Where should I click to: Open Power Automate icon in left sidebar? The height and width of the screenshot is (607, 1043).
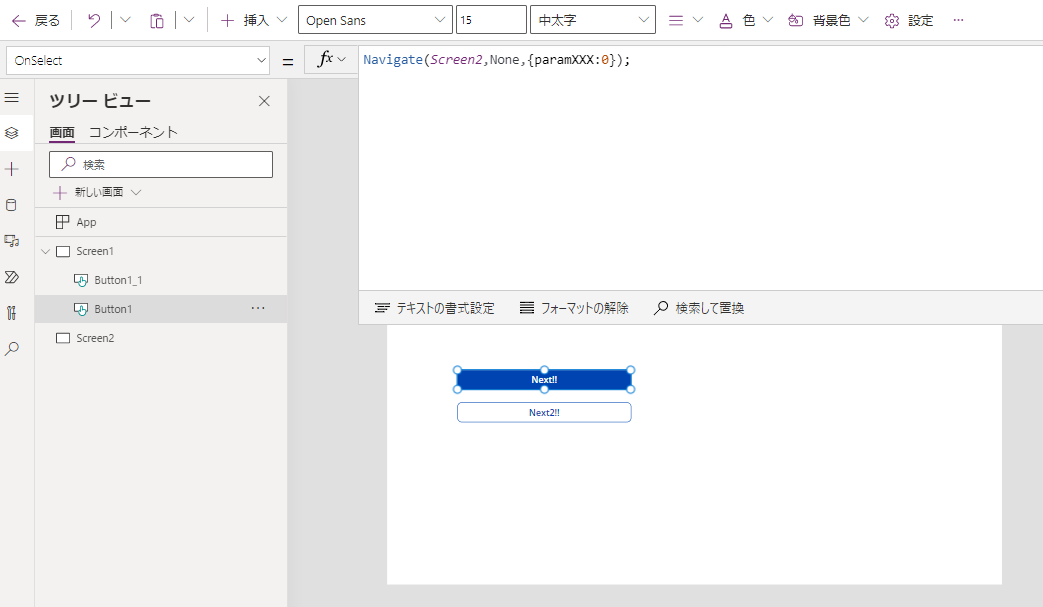pyautogui.click(x=12, y=277)
